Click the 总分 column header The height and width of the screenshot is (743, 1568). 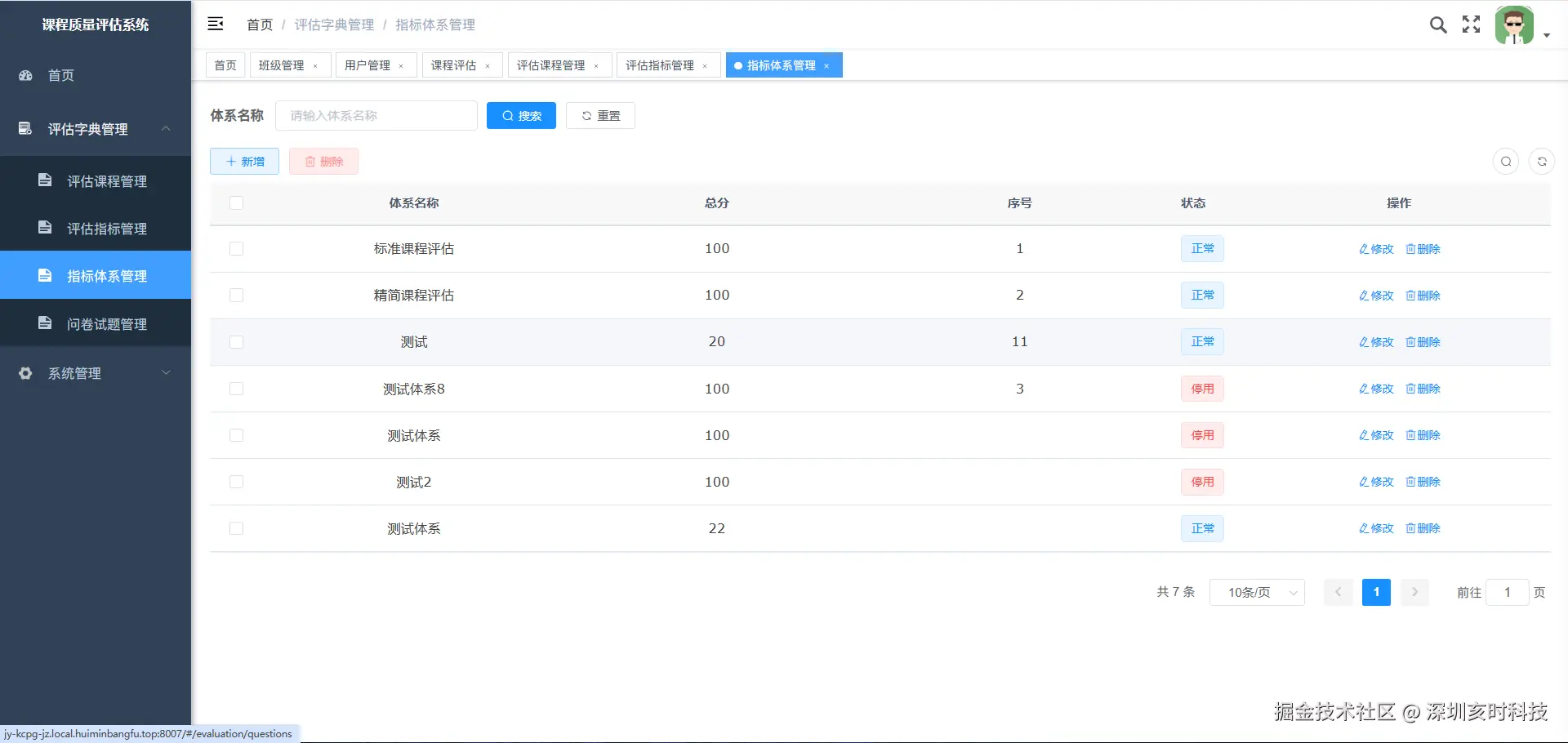pyautogui.click(x=717, y=203)
